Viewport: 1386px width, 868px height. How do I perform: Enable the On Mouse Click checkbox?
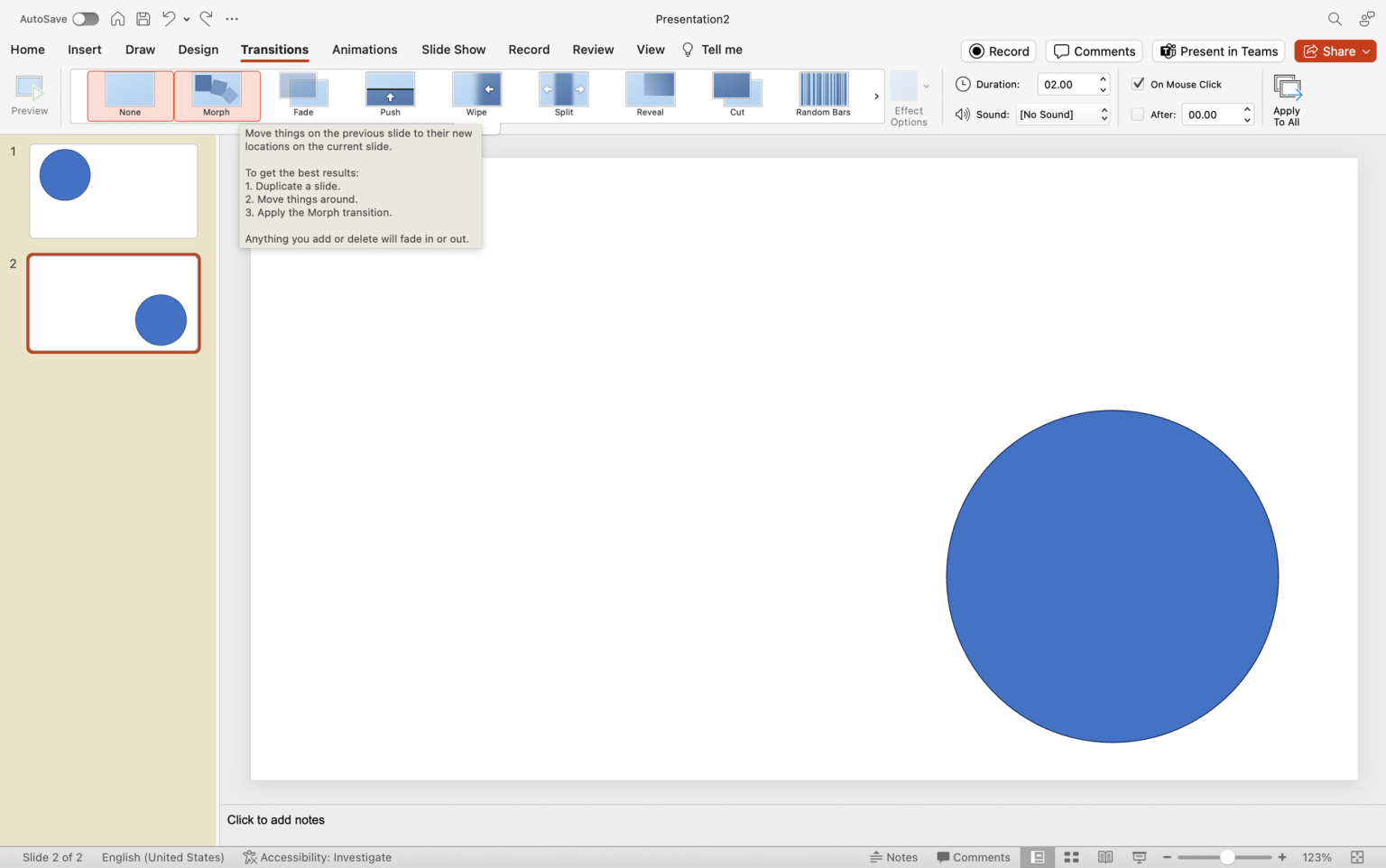click(x=1138, y=83)
